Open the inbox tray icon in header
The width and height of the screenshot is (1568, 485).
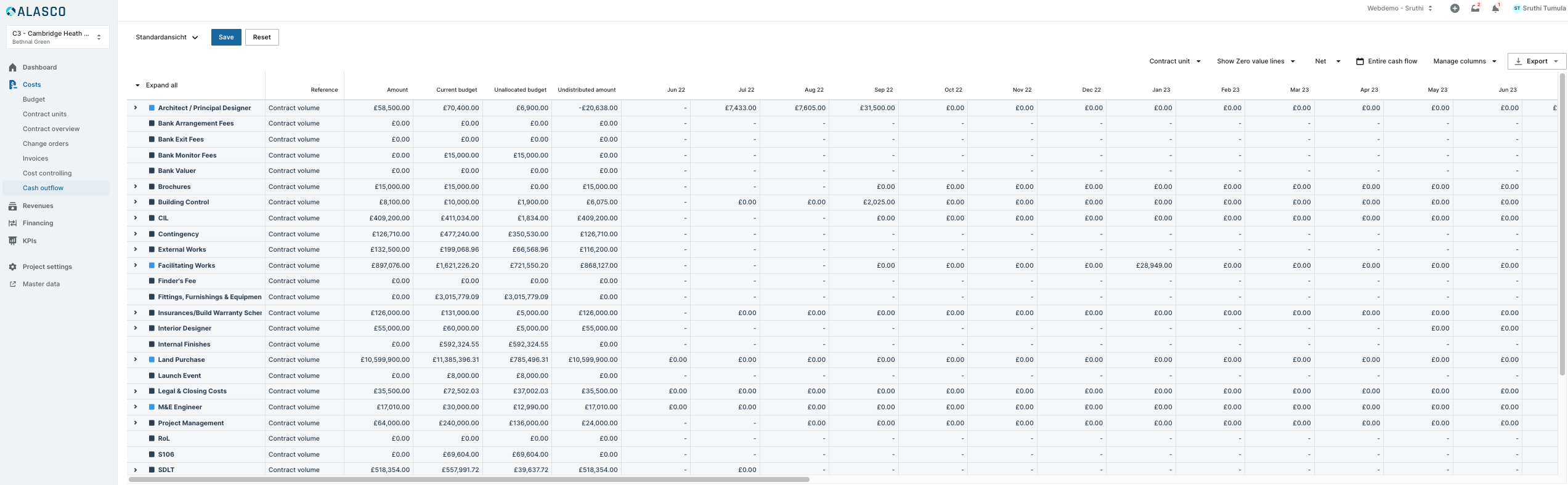(1475, 9)
